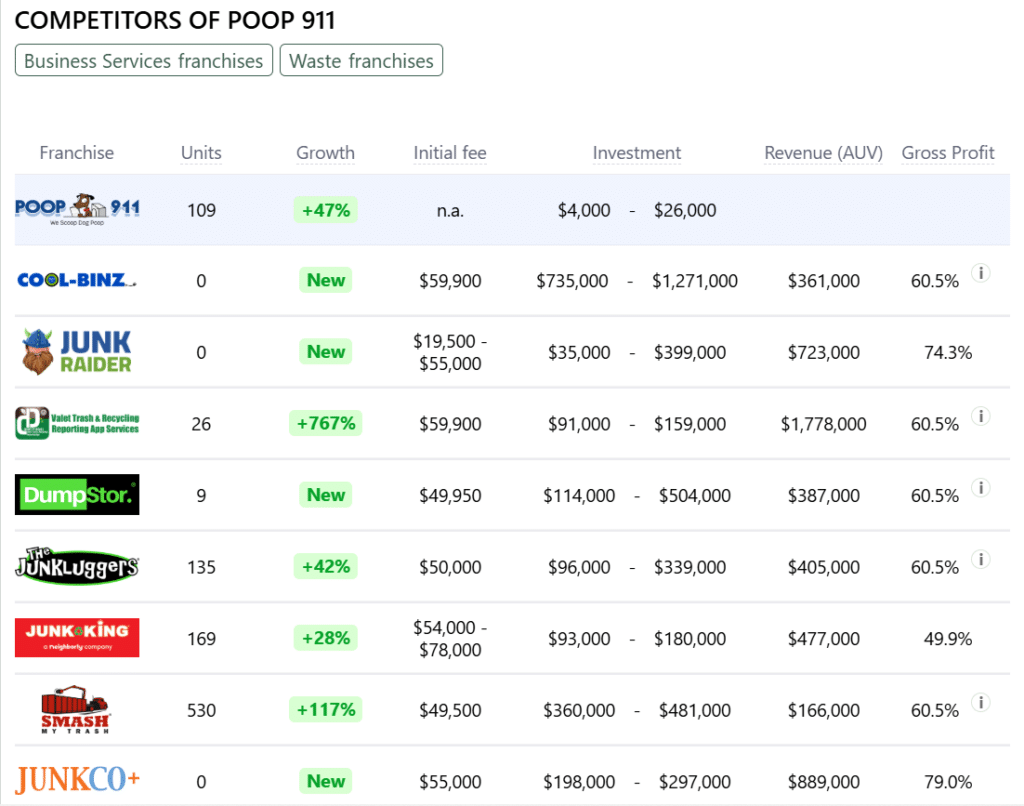The image size is (1024, 806).
Task: Open the Valet Trash & Recycling logo
Action: (x=77, y=423)
